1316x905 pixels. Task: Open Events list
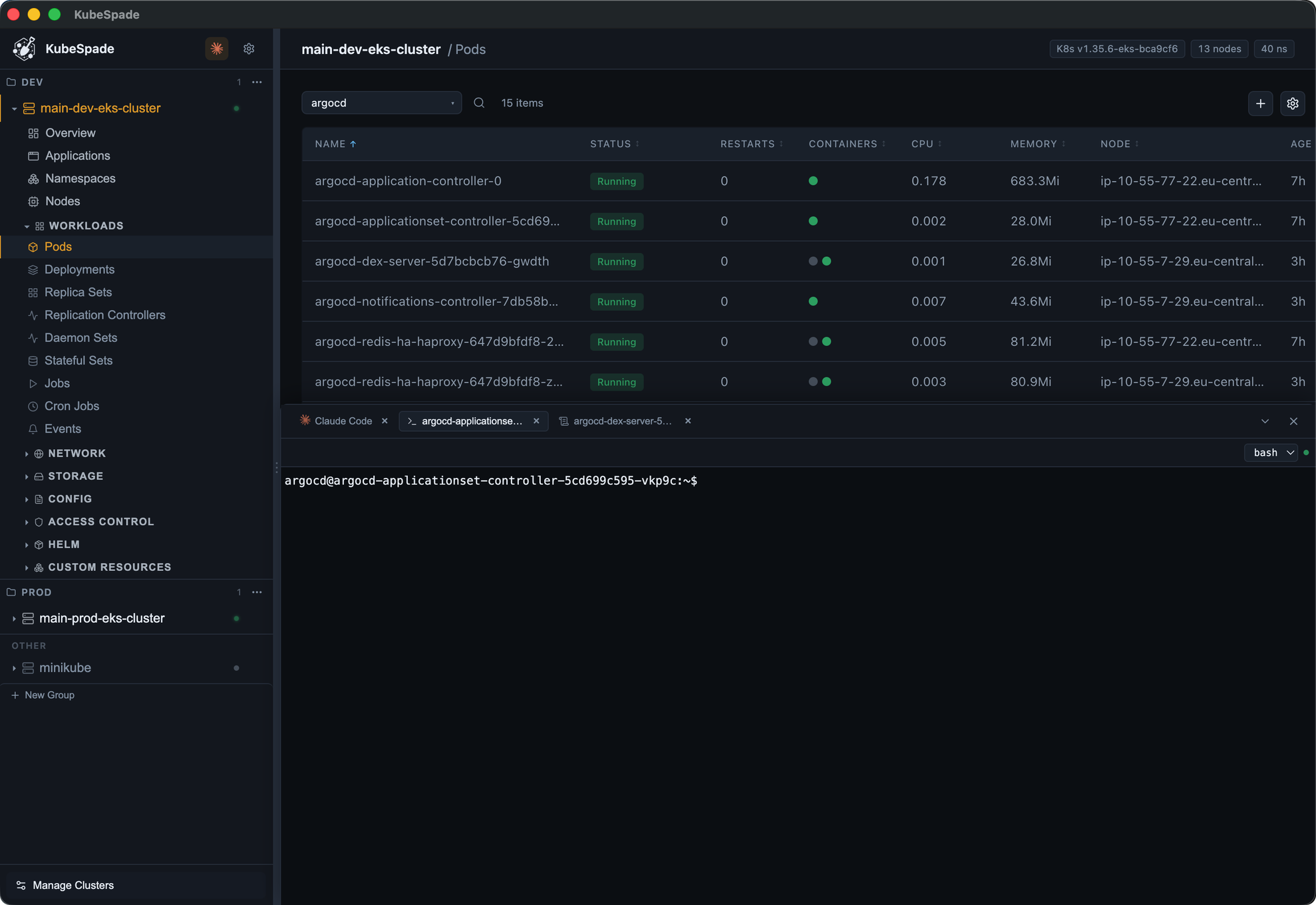pyautogui.click(x=63, y=429)
